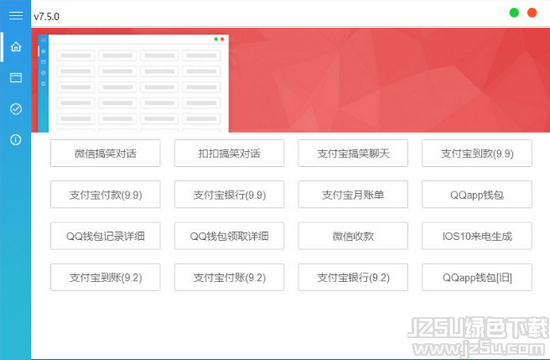The height and width of the screenshot is (360, 550).
Task: Click the v7.5.0 version label
Action: point(47,16)
